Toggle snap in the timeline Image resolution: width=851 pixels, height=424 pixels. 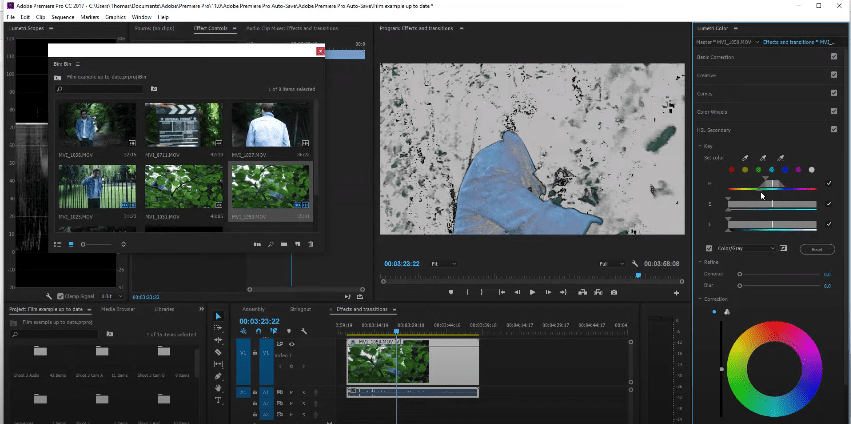coord(258,331)
